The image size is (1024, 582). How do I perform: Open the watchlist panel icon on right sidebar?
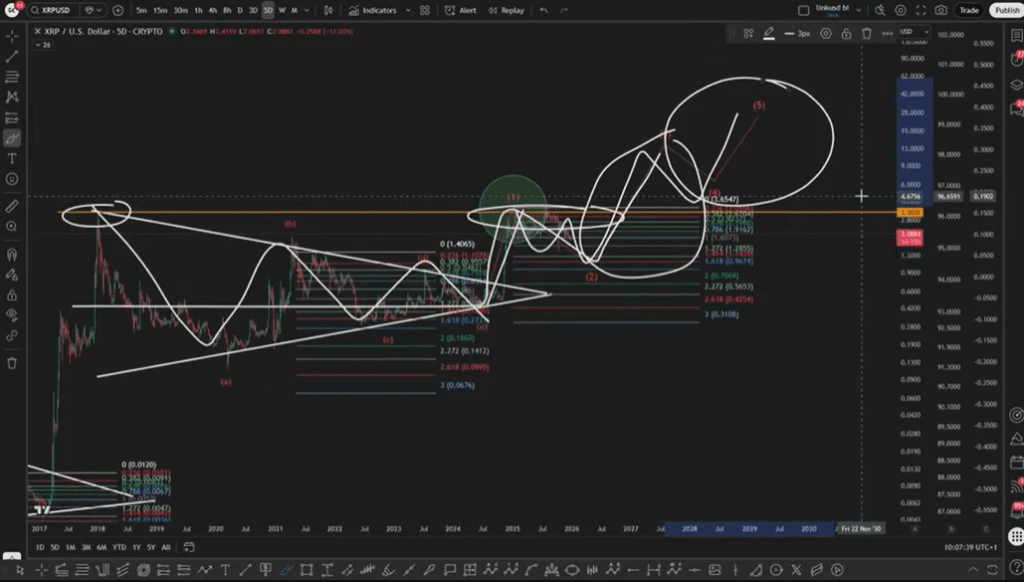click(x=1016, y=37)
